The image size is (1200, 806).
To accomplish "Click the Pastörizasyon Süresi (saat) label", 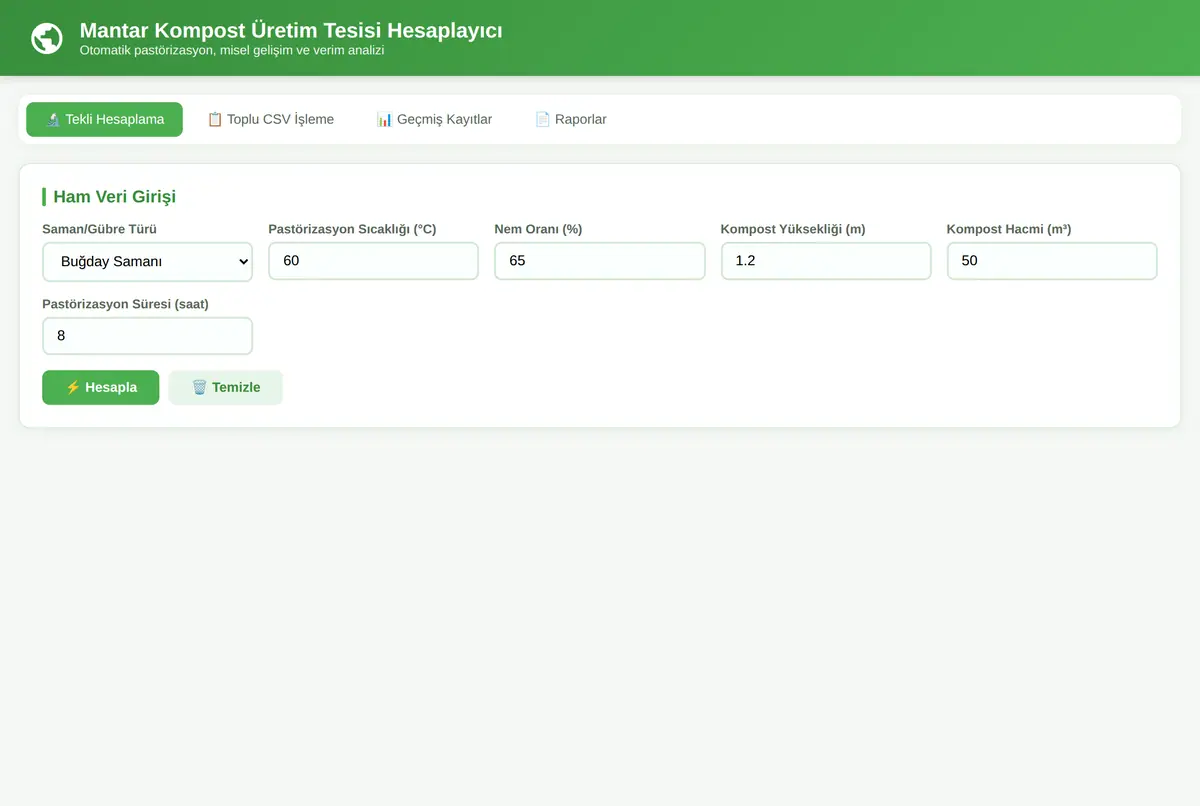I will tap(125, 304).
